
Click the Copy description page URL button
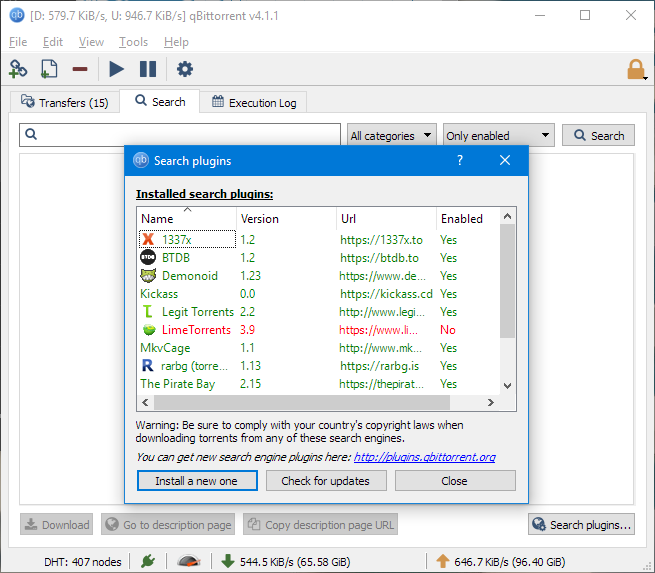[320, 525]
